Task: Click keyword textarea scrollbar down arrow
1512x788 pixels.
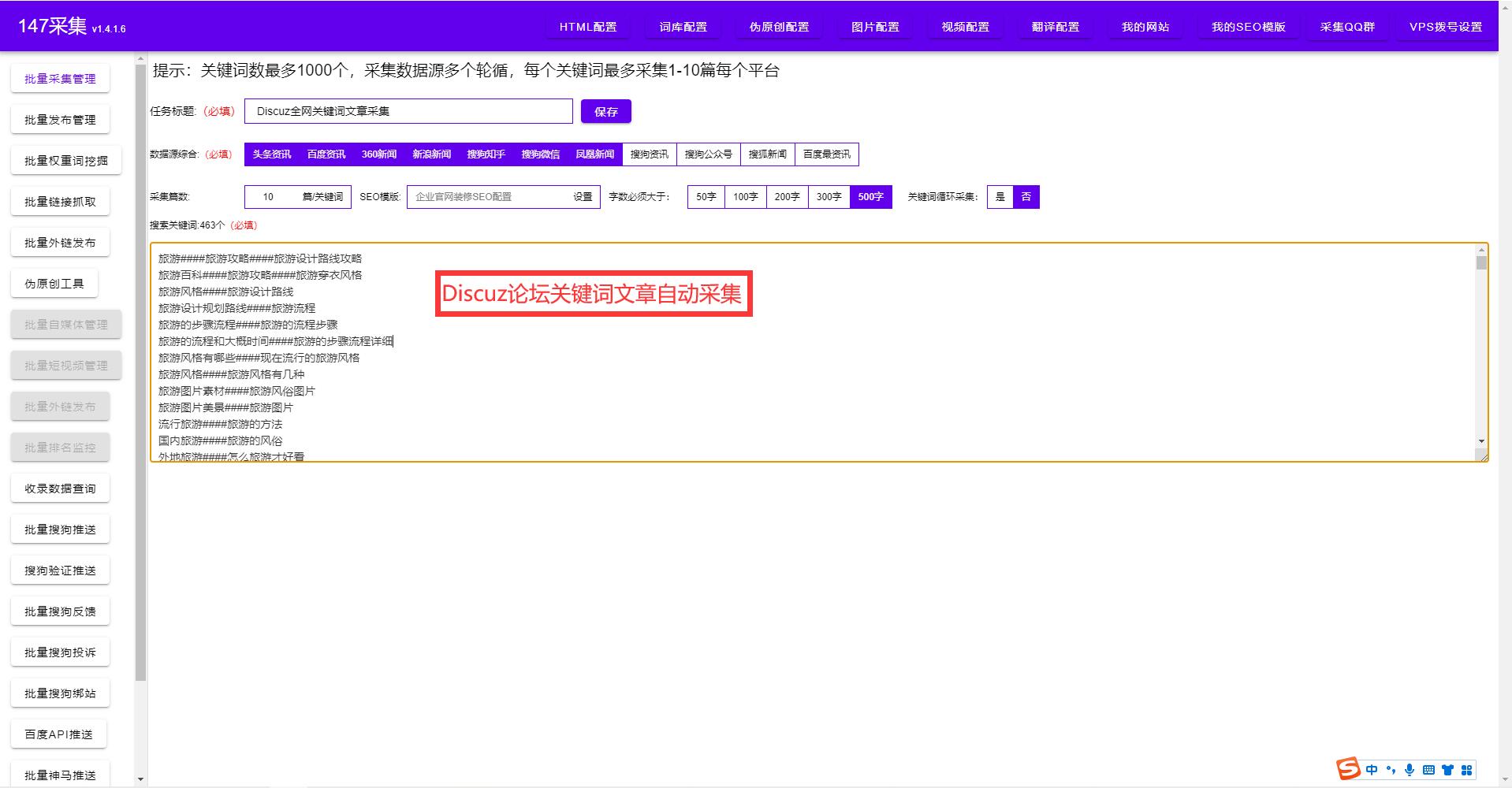Action: pos(1481,441)
